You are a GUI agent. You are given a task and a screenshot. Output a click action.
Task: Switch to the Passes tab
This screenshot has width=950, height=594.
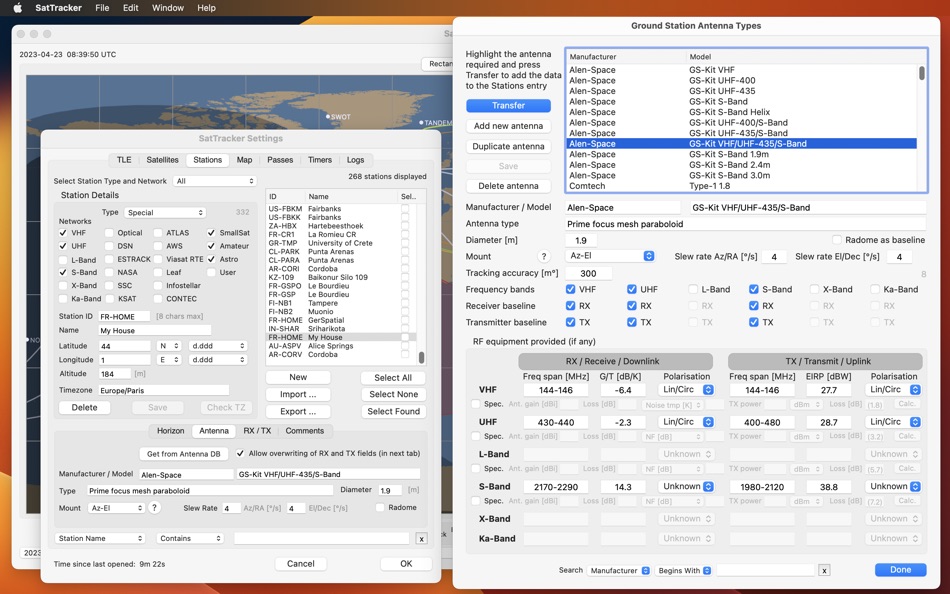click(280, 160)
